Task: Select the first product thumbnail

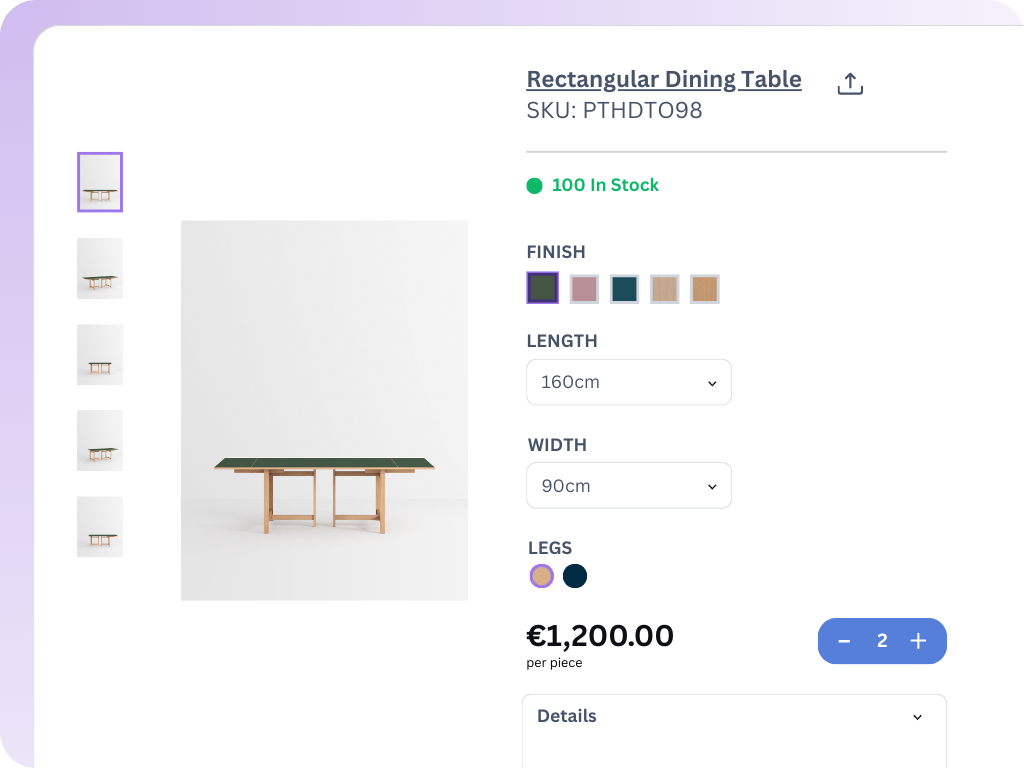Action: (100, 182)
